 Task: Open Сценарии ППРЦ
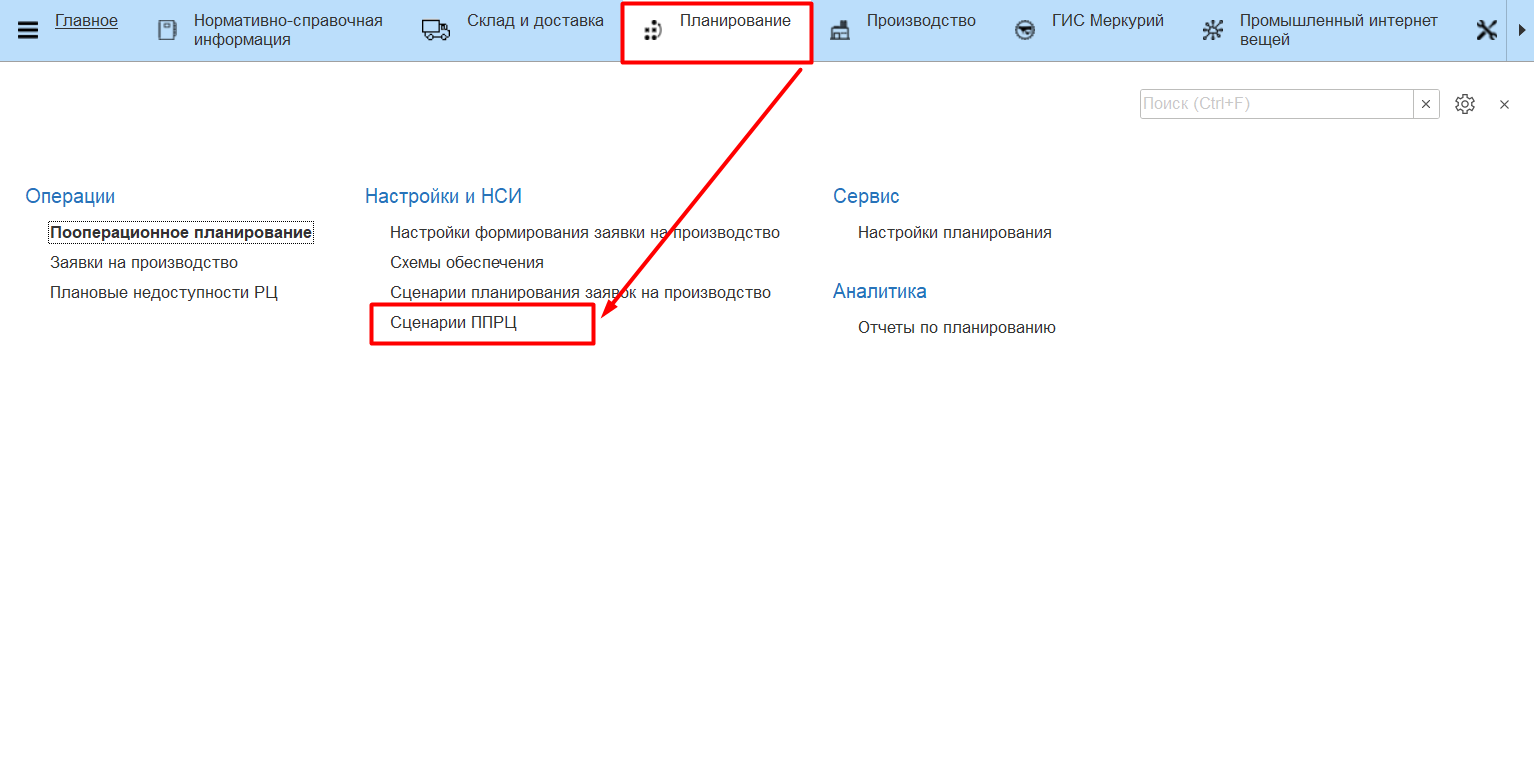click(x=453, y=323)
